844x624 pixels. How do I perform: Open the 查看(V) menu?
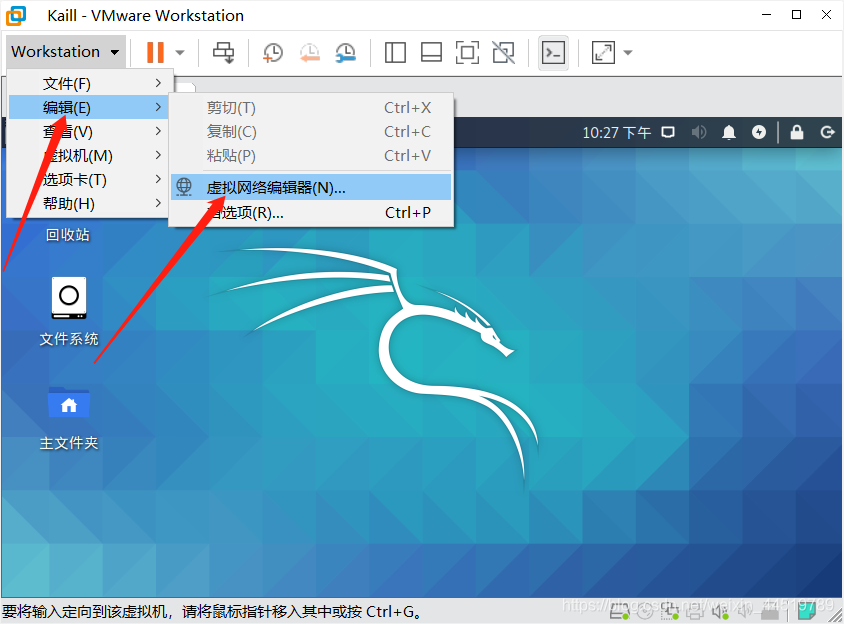89,131
